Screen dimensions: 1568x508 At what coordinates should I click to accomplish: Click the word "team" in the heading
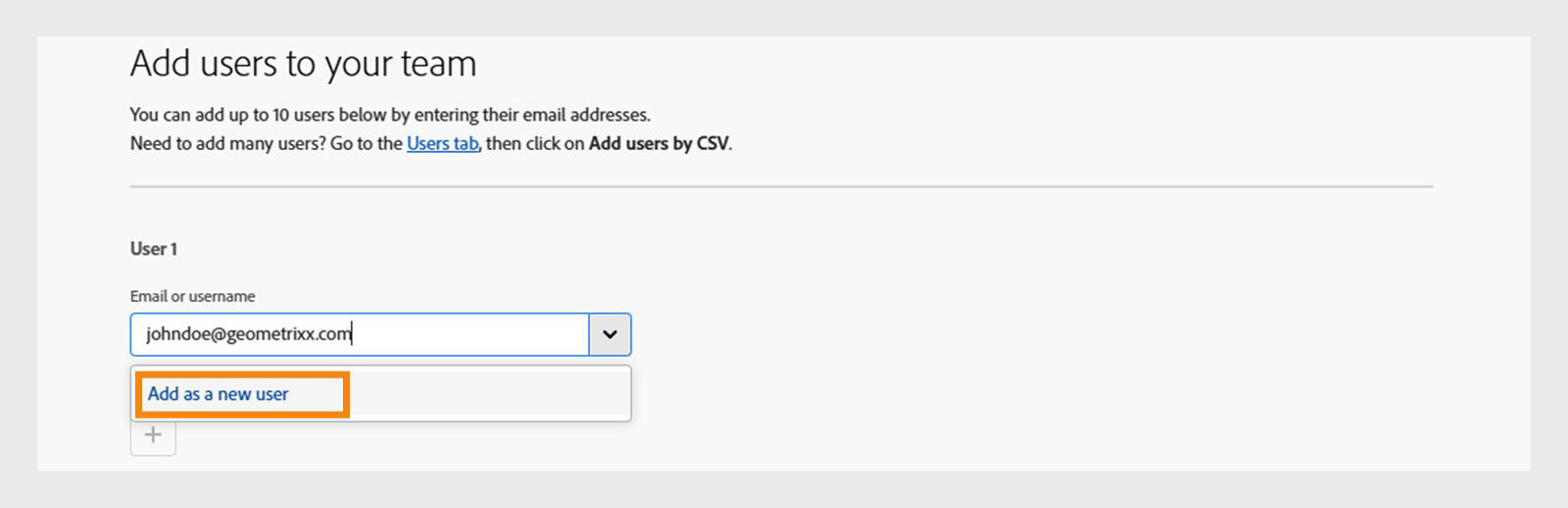pyautogui.click(x=437, y=64)
